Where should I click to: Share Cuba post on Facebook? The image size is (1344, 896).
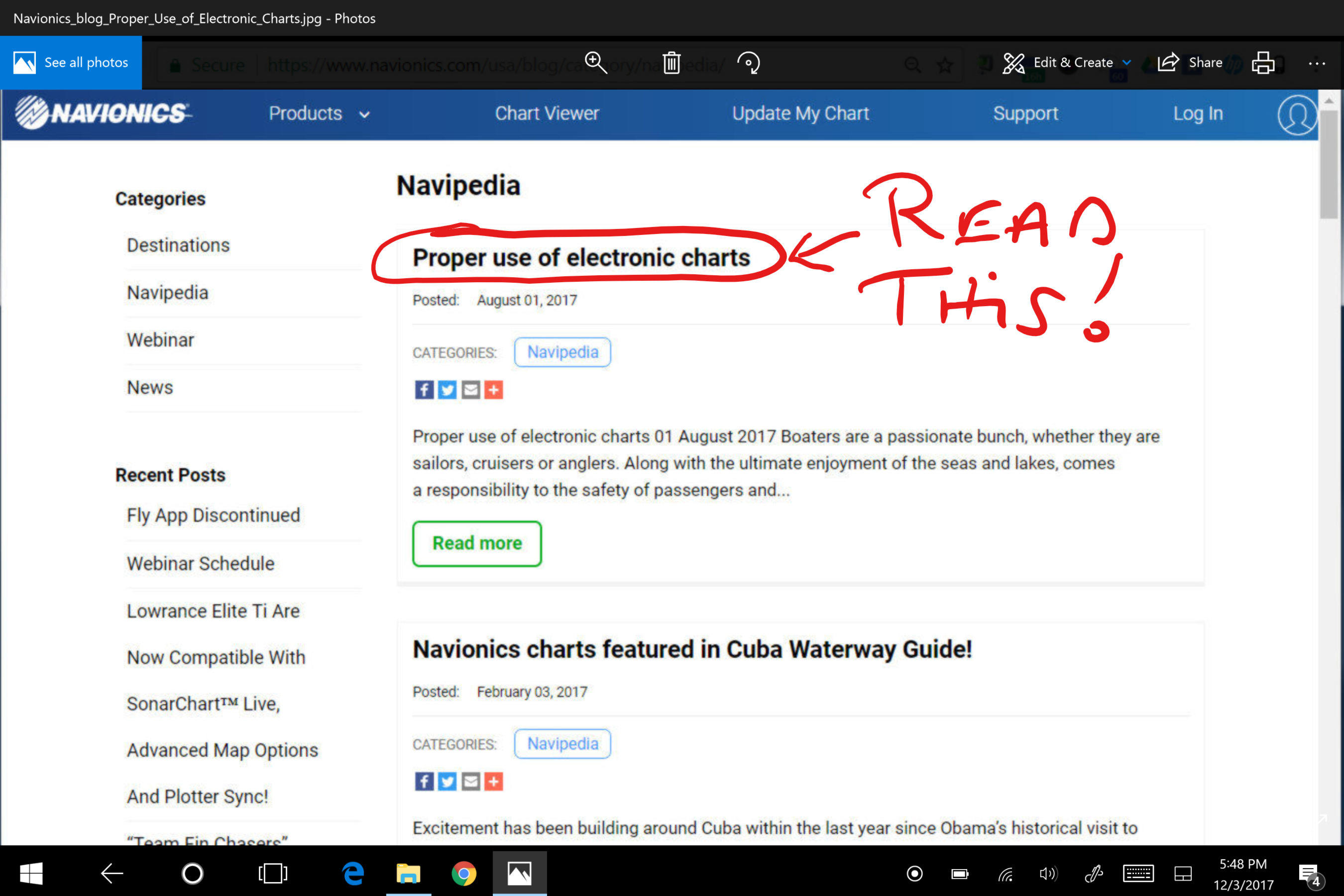coord(424,781)
